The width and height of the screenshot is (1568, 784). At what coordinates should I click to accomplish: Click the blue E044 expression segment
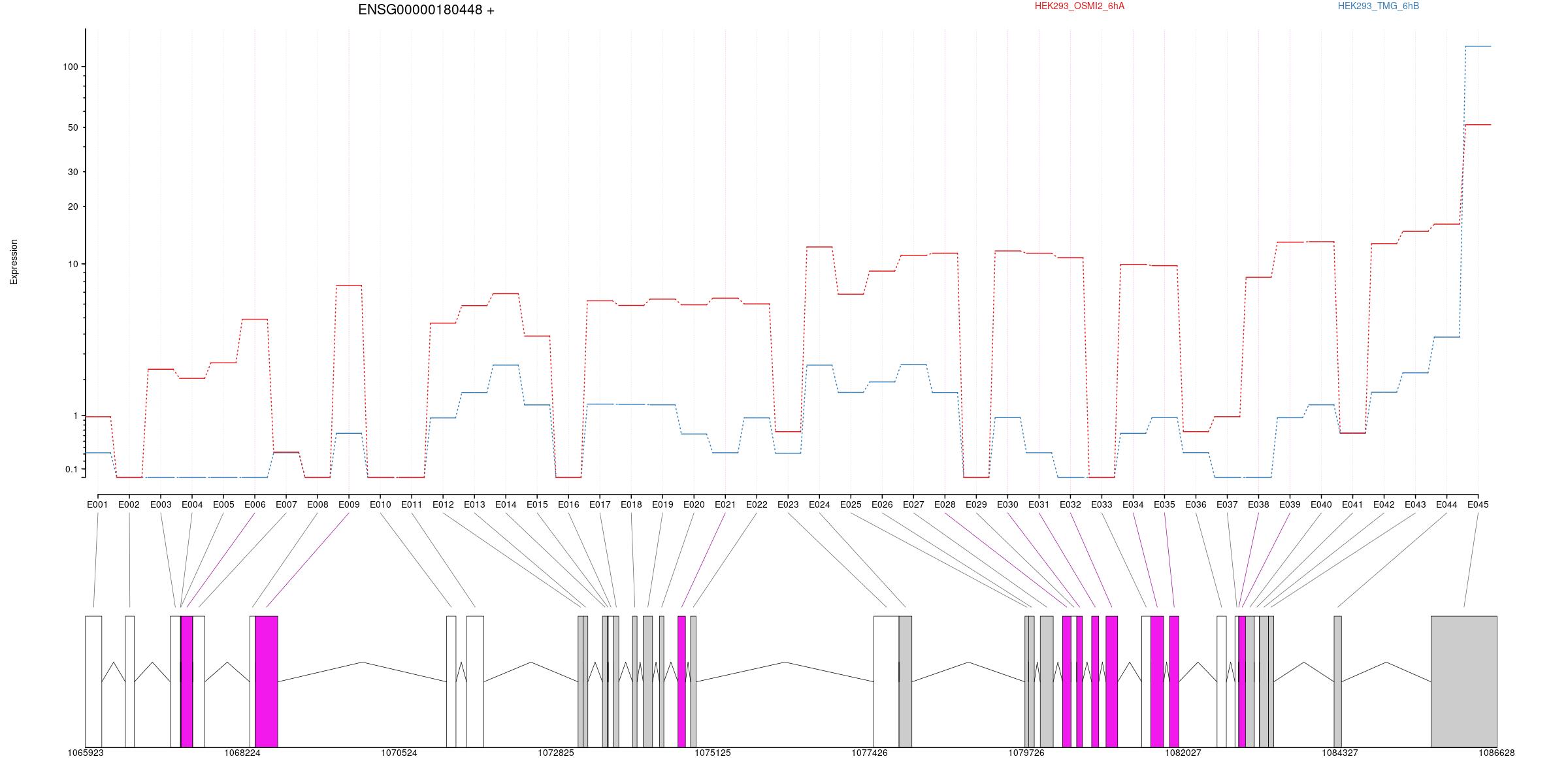[1446, 337]
